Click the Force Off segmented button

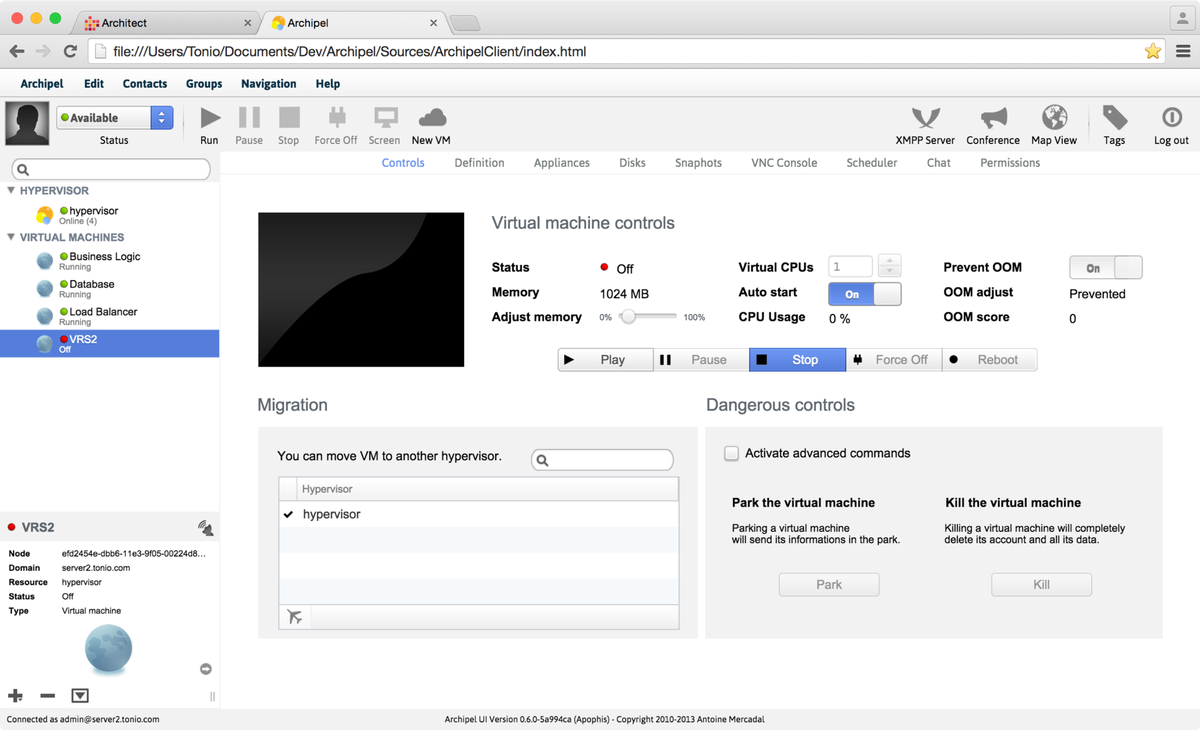click(x=893, y=360)
